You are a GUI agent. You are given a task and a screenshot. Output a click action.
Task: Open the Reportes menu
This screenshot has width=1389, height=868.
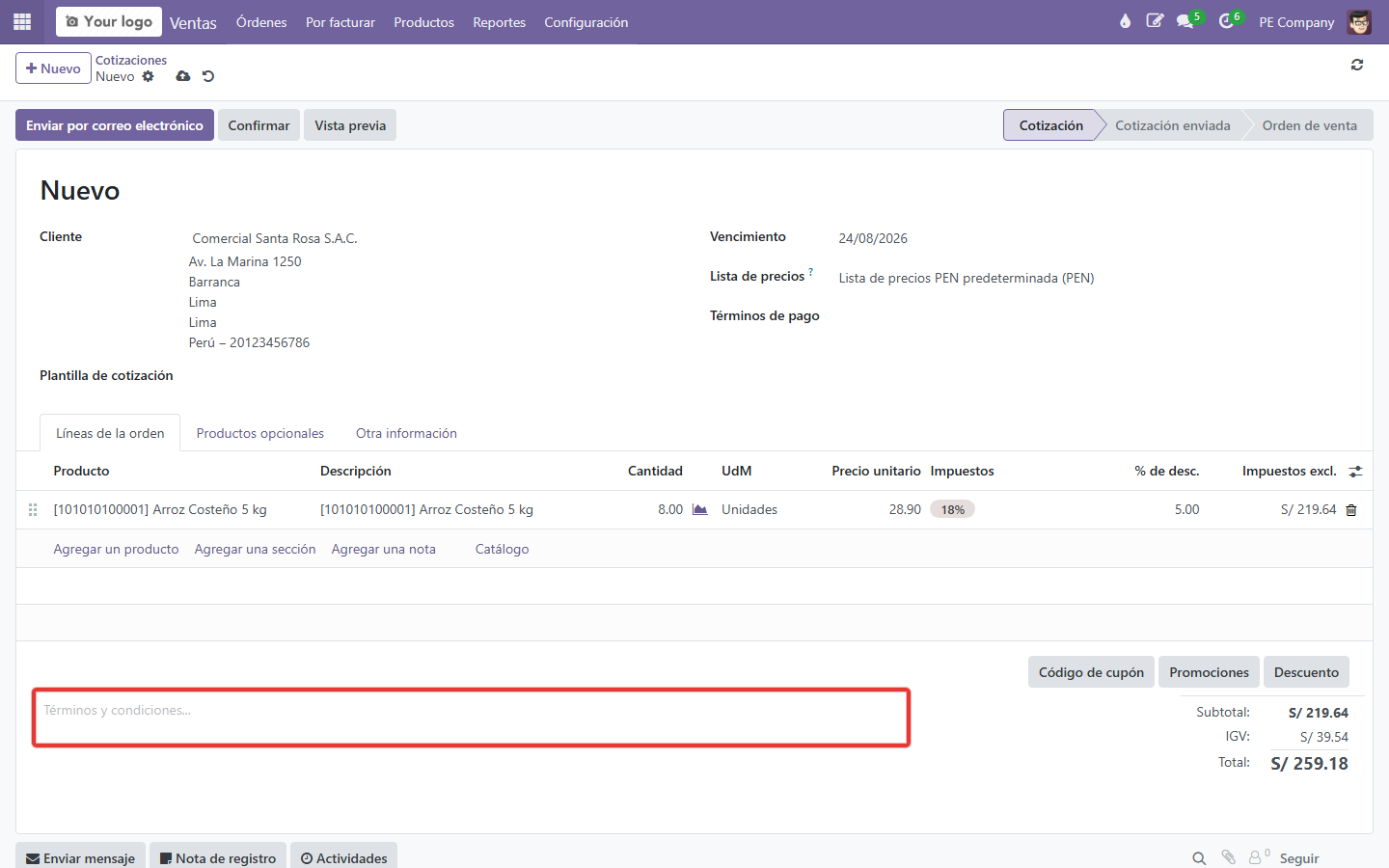pos(499,22)
